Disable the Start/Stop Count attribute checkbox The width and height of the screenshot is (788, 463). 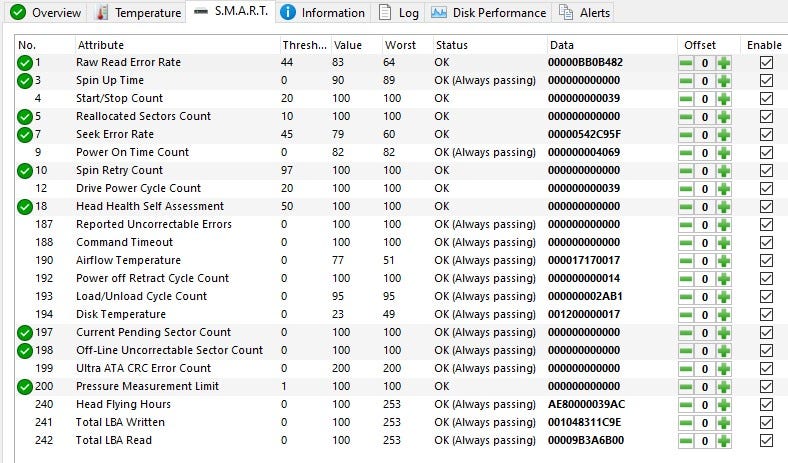766,98
